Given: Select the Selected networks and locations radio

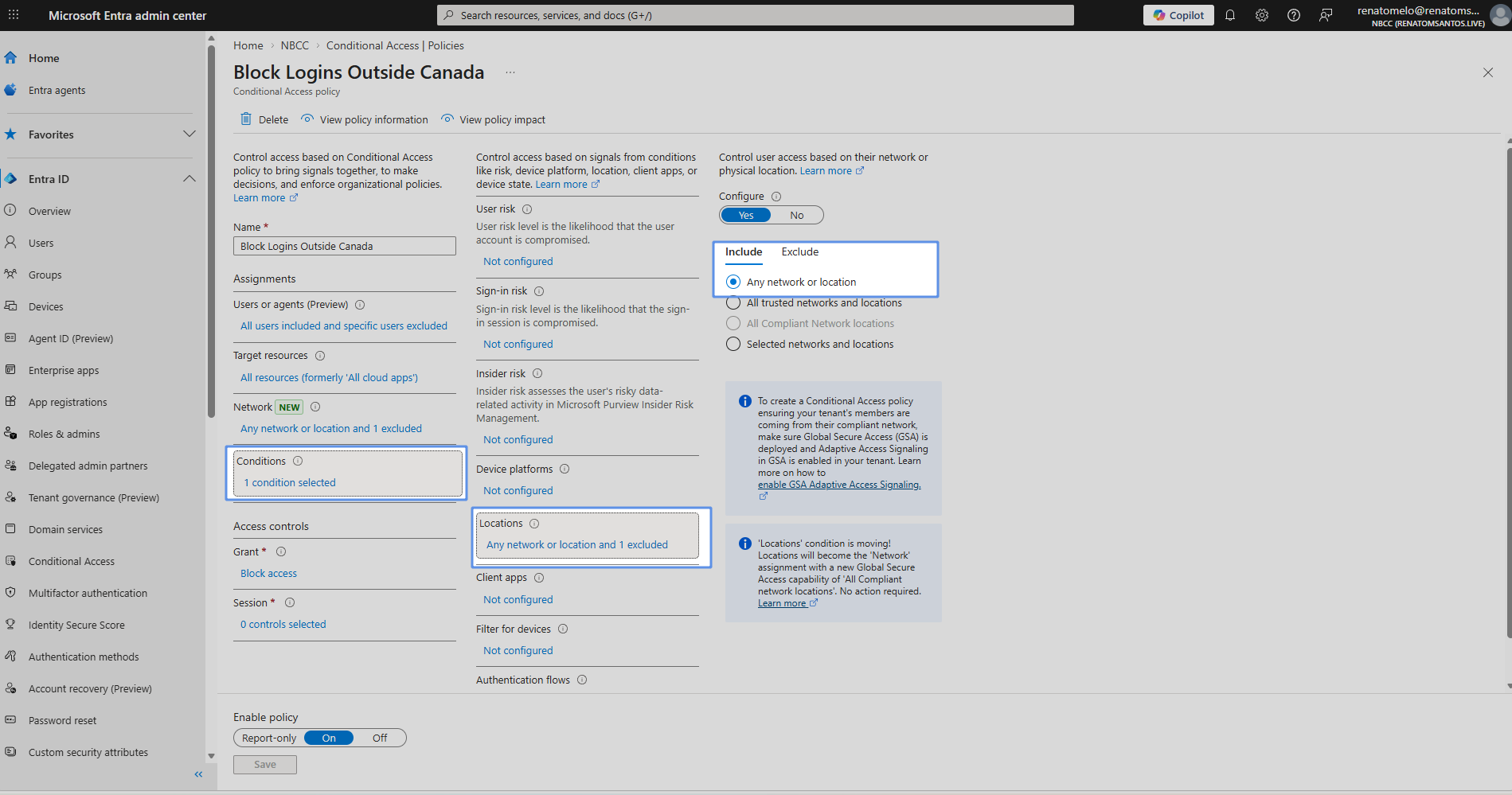Looking at the screenshot, I should 733,345.
